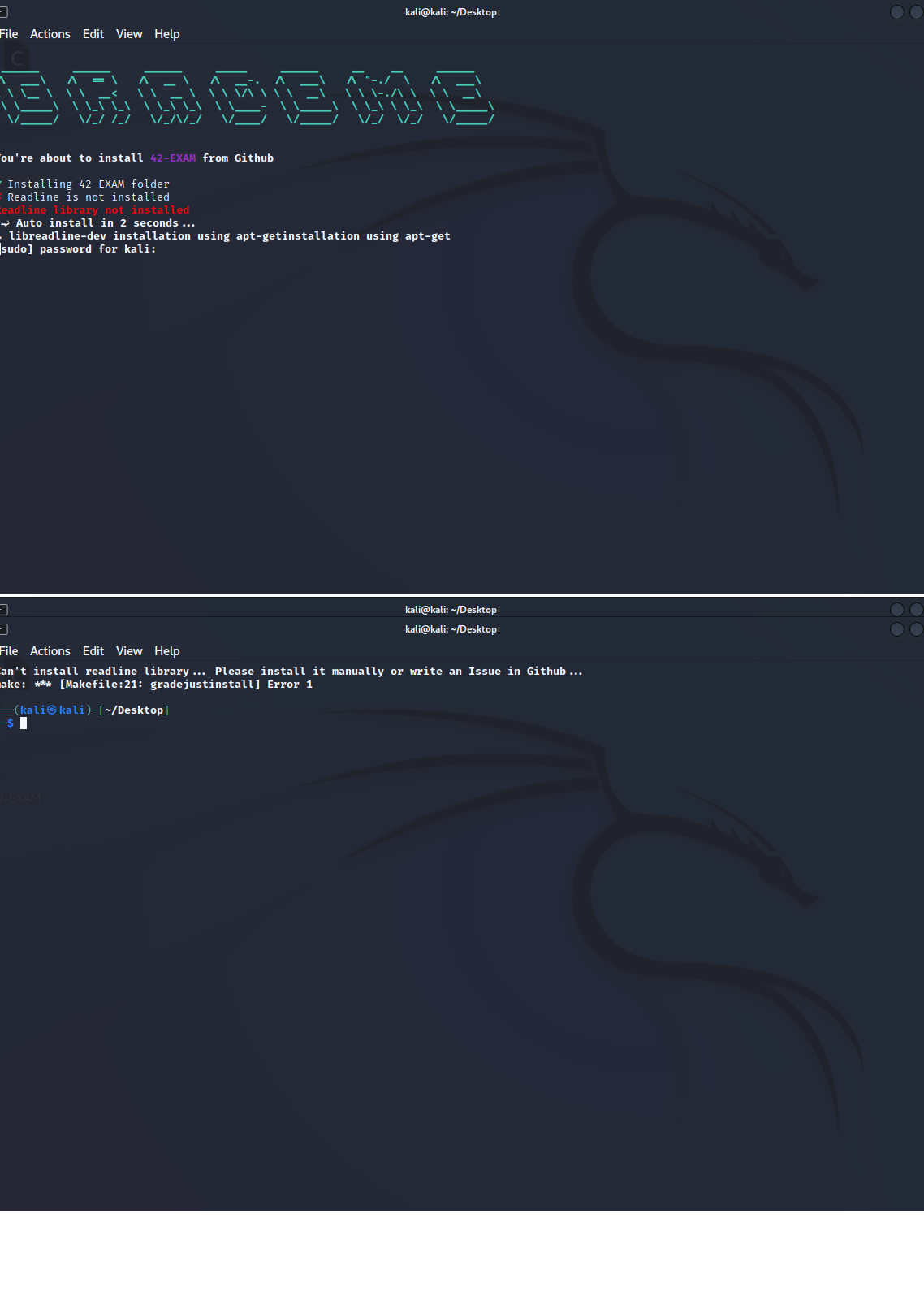Open Edit menu in bottom terminal window

[x=93, y=651]
